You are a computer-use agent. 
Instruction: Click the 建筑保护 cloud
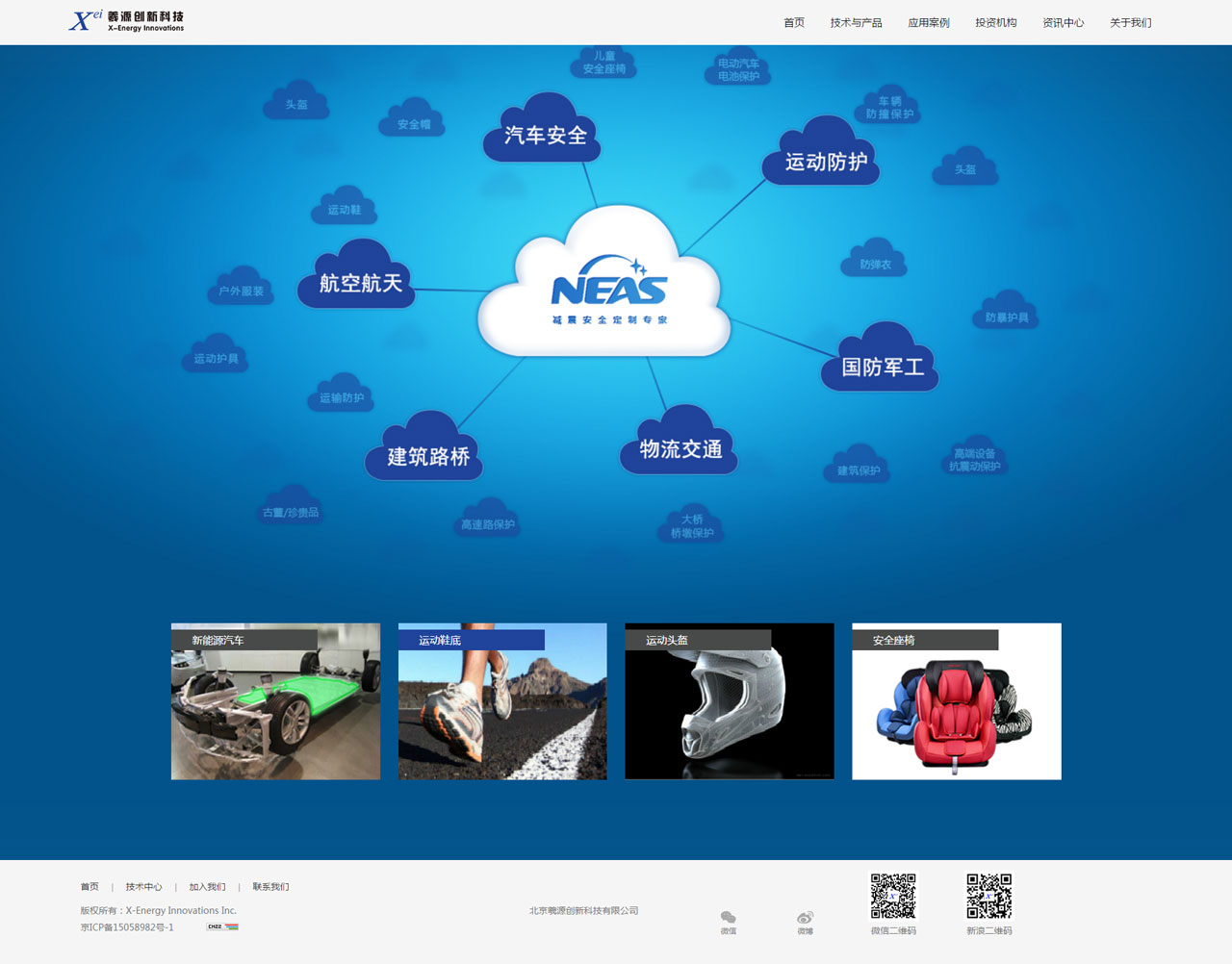[858, 464]
